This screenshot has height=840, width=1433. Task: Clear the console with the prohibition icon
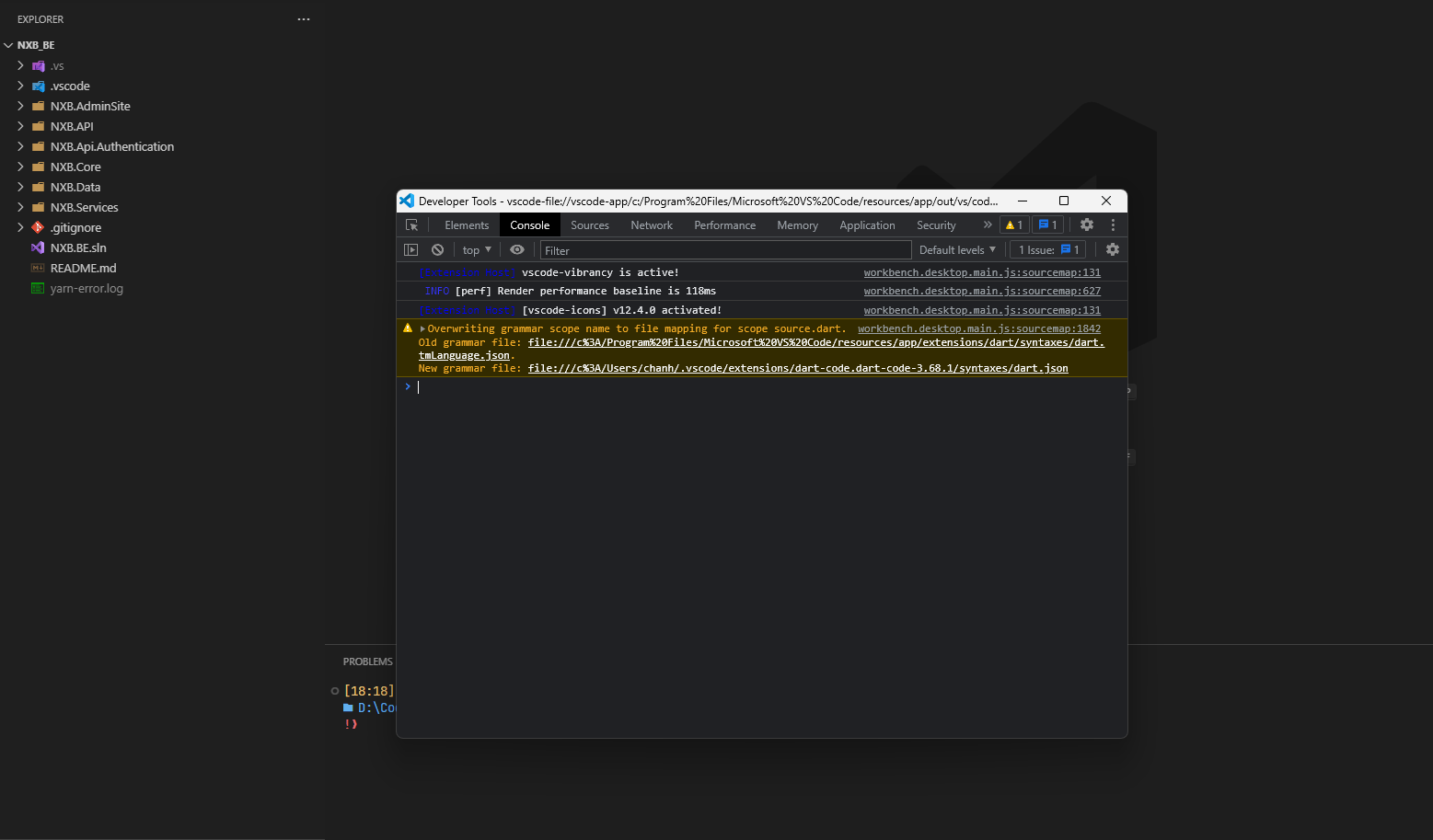coord(437,249)
